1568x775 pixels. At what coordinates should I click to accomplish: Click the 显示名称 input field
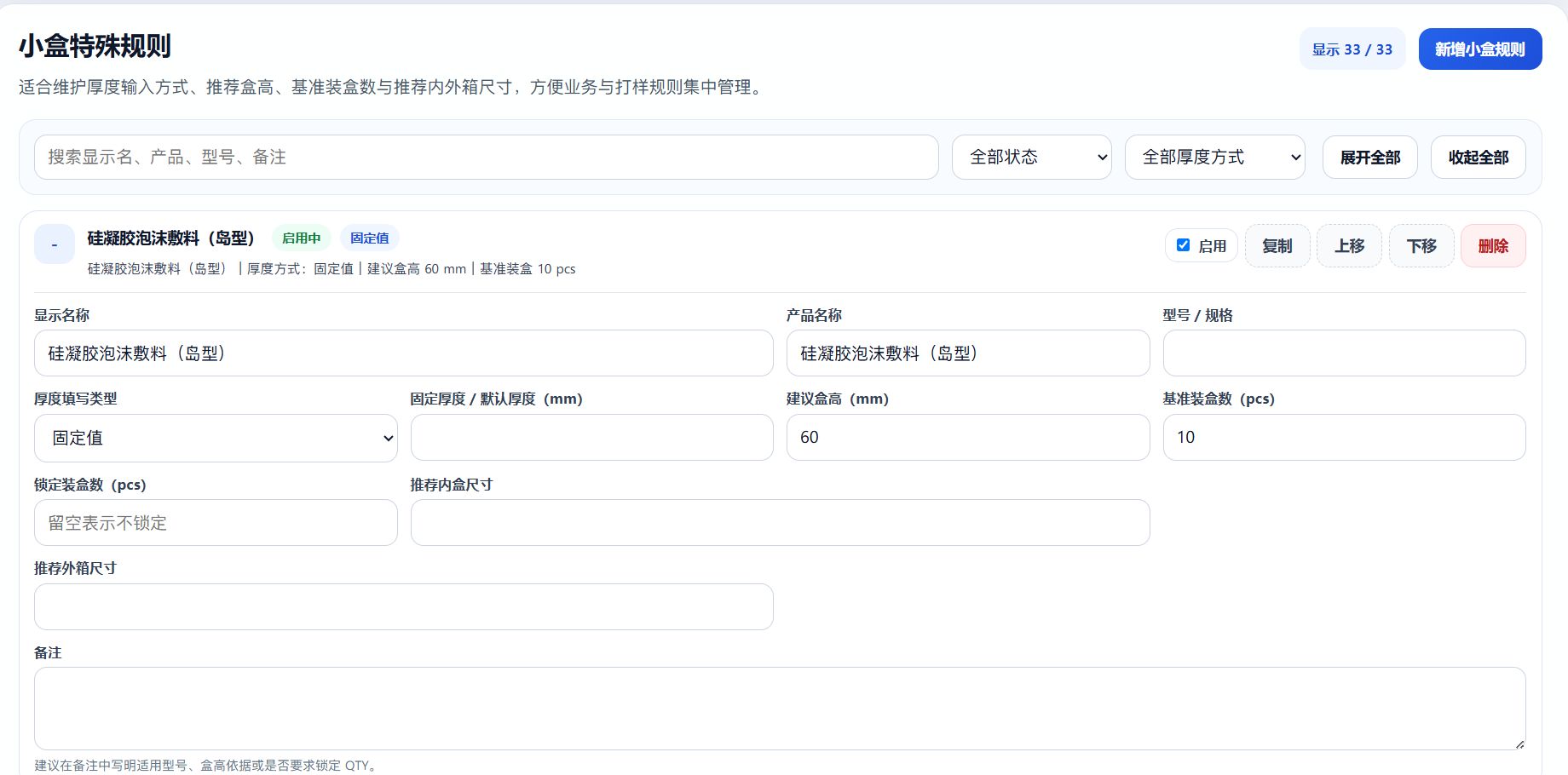(403, 353)
